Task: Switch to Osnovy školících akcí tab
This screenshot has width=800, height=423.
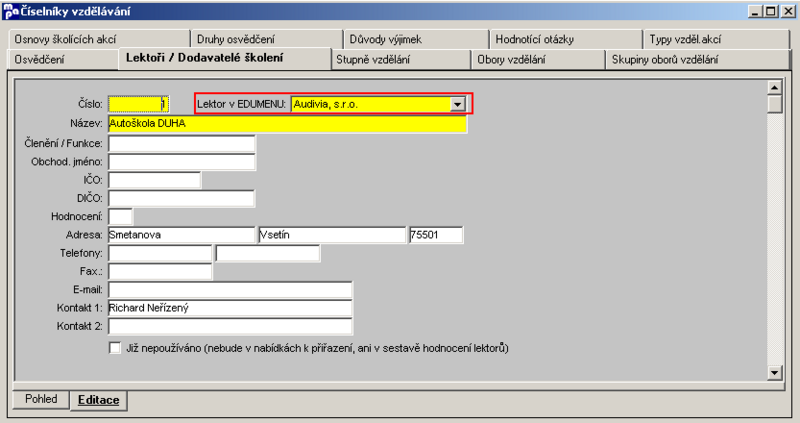Action: [x=98, y=39]
